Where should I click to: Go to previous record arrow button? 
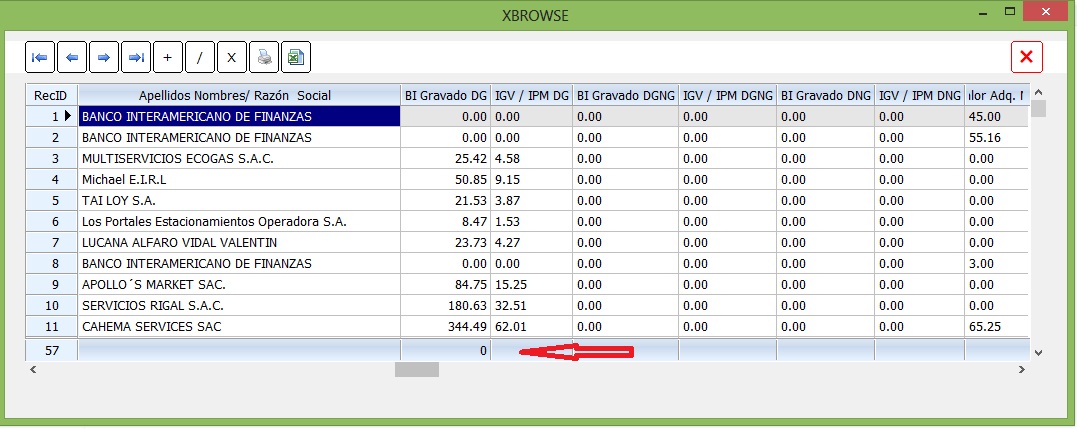point(72,57)
